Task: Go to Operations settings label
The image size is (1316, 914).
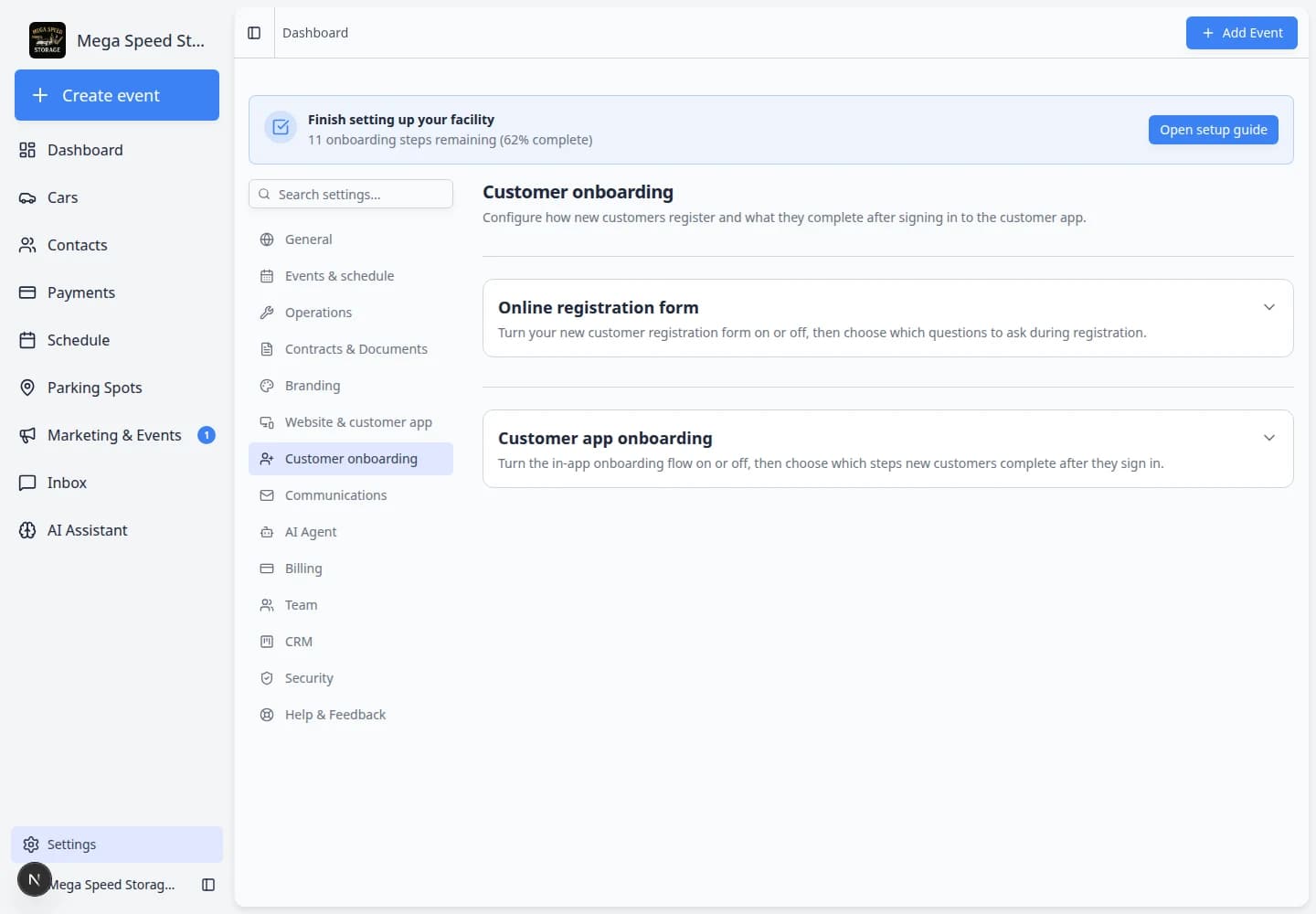Action: [318, 313]
